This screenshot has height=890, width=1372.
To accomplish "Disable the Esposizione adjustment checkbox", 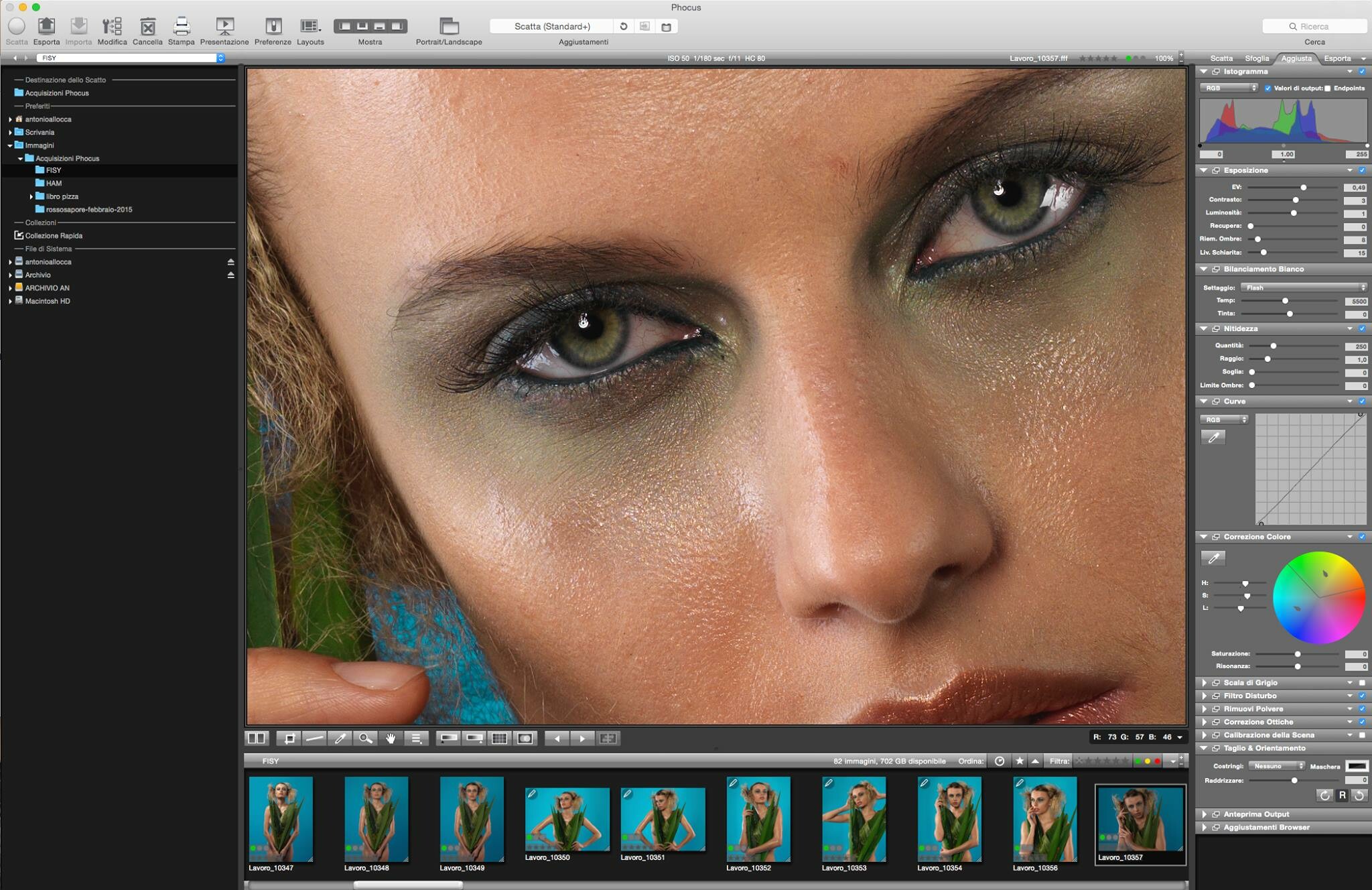I will coord(1362,171).
